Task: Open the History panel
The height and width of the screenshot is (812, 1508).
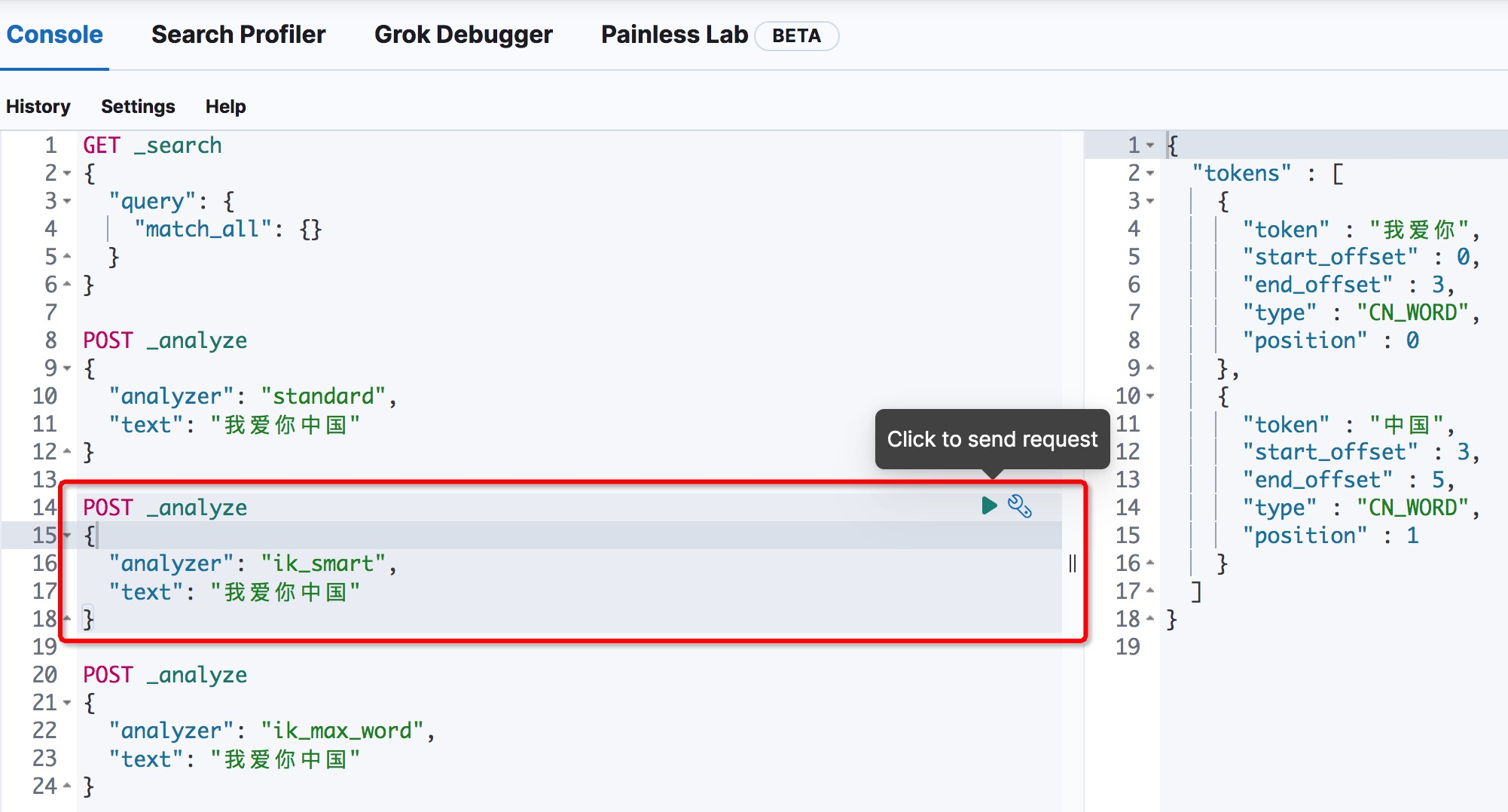Action: [x=38, y=106]
